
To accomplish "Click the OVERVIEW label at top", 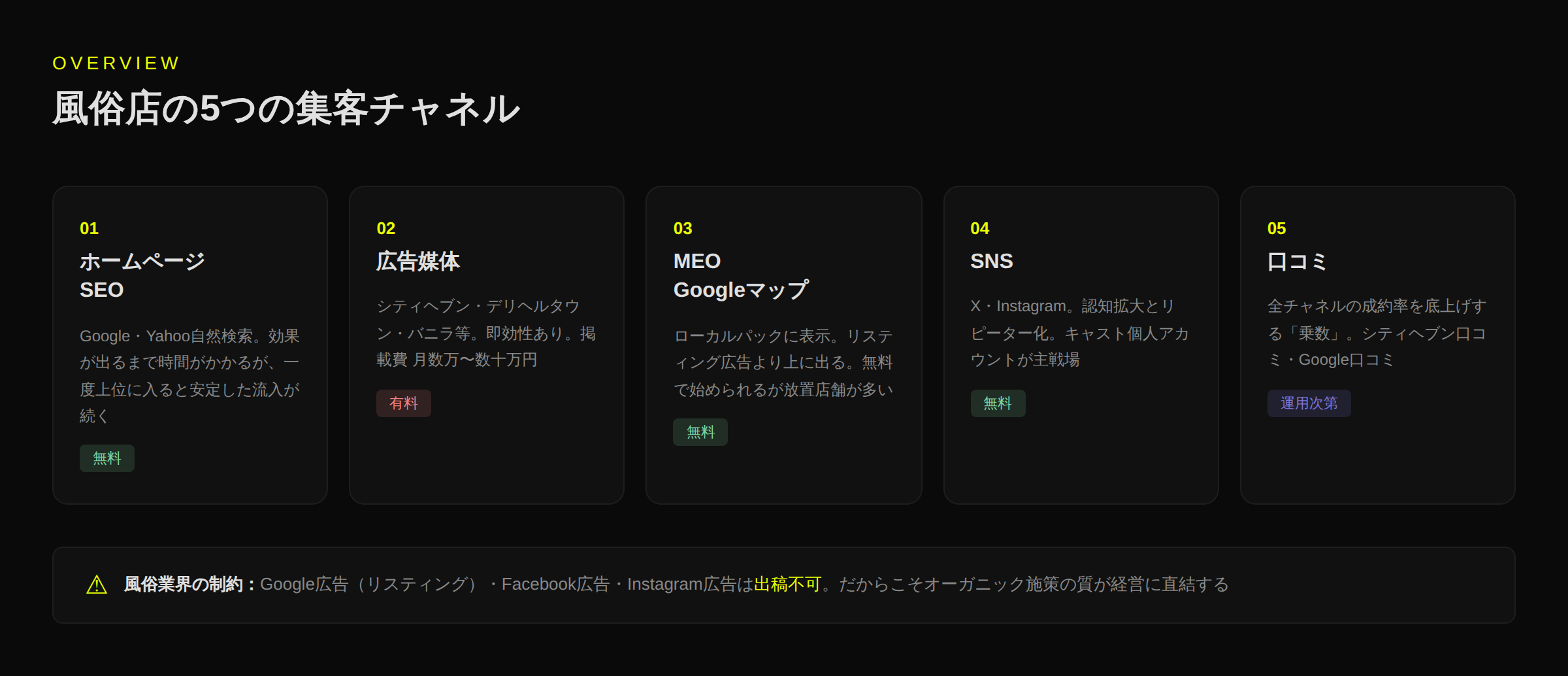I will [x=116, y=63].
